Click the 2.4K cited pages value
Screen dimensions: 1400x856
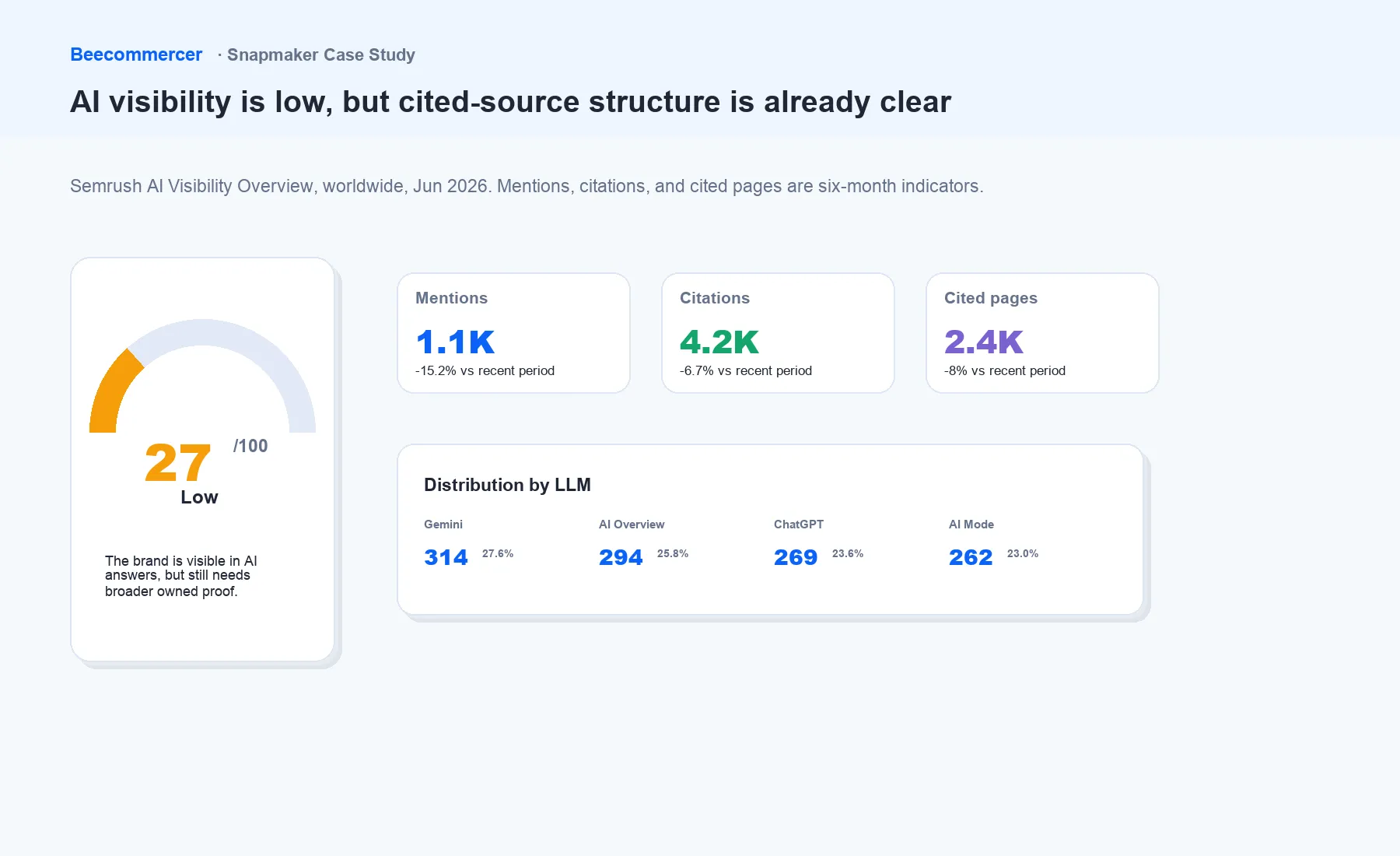(x=983, y=342)
